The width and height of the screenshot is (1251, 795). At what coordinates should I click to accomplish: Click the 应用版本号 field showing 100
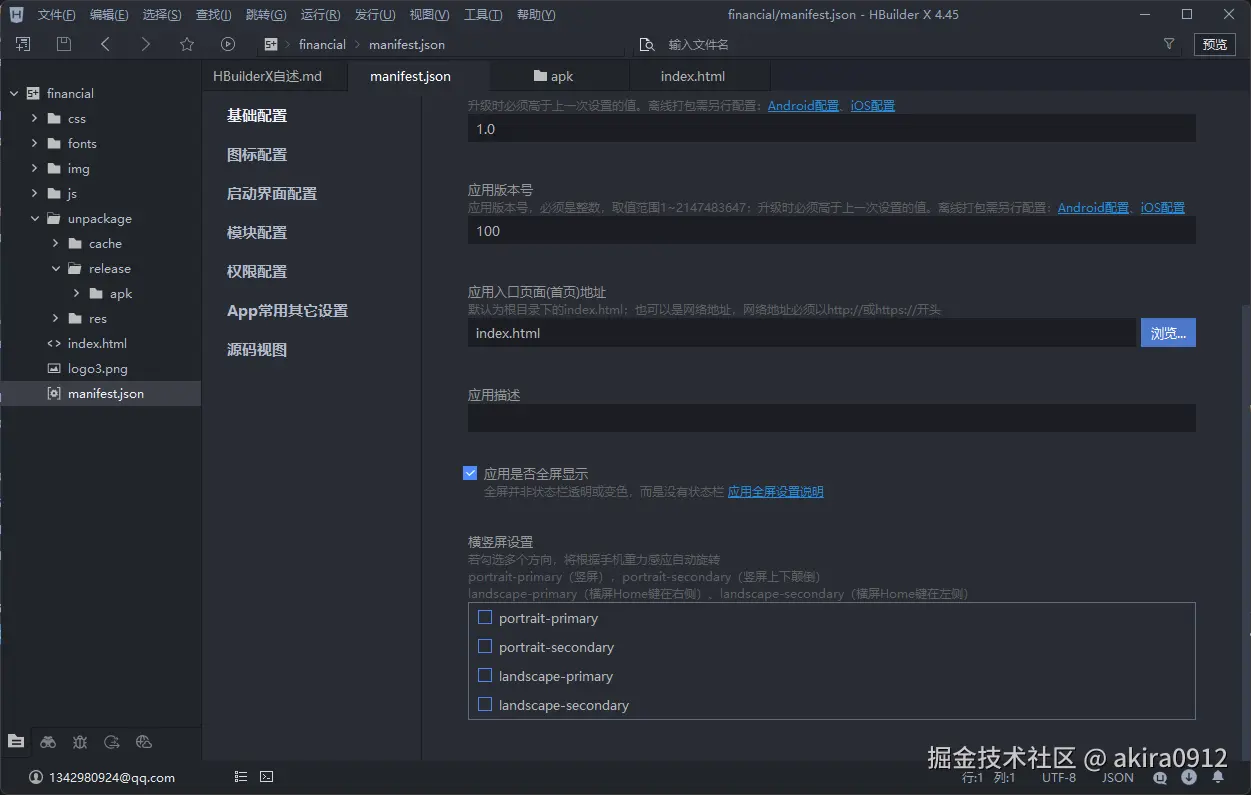[831, 230]
